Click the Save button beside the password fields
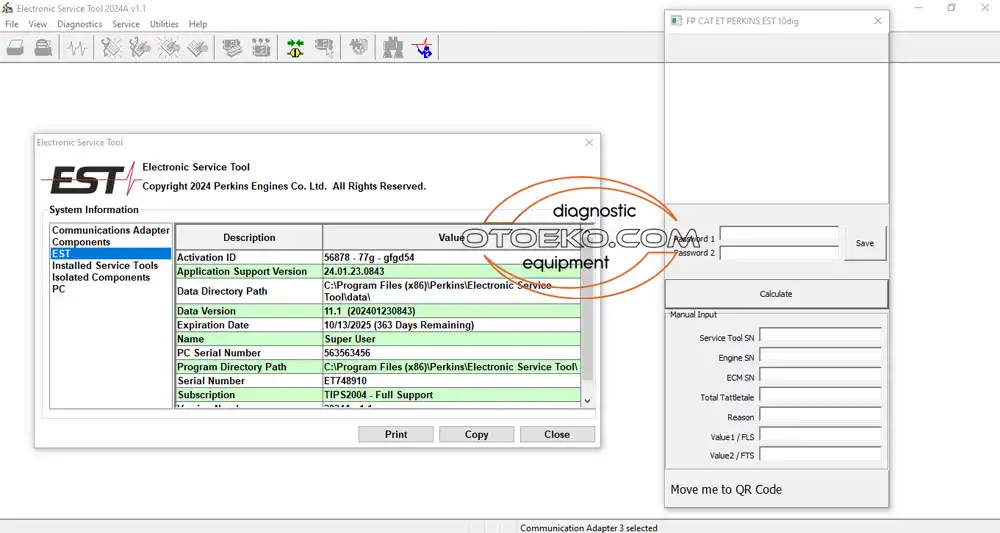Viewport: 1000px width, 533px height. (865, 243)
